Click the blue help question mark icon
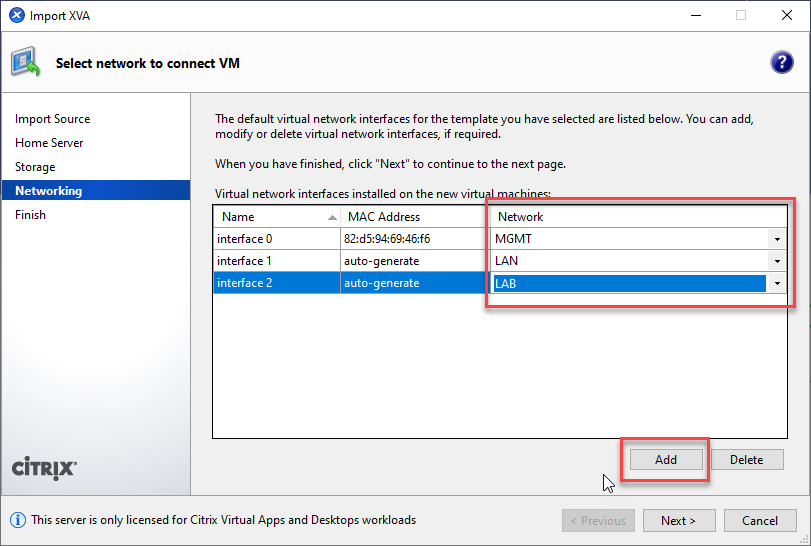811x546 pixels. tap(781, 63)
